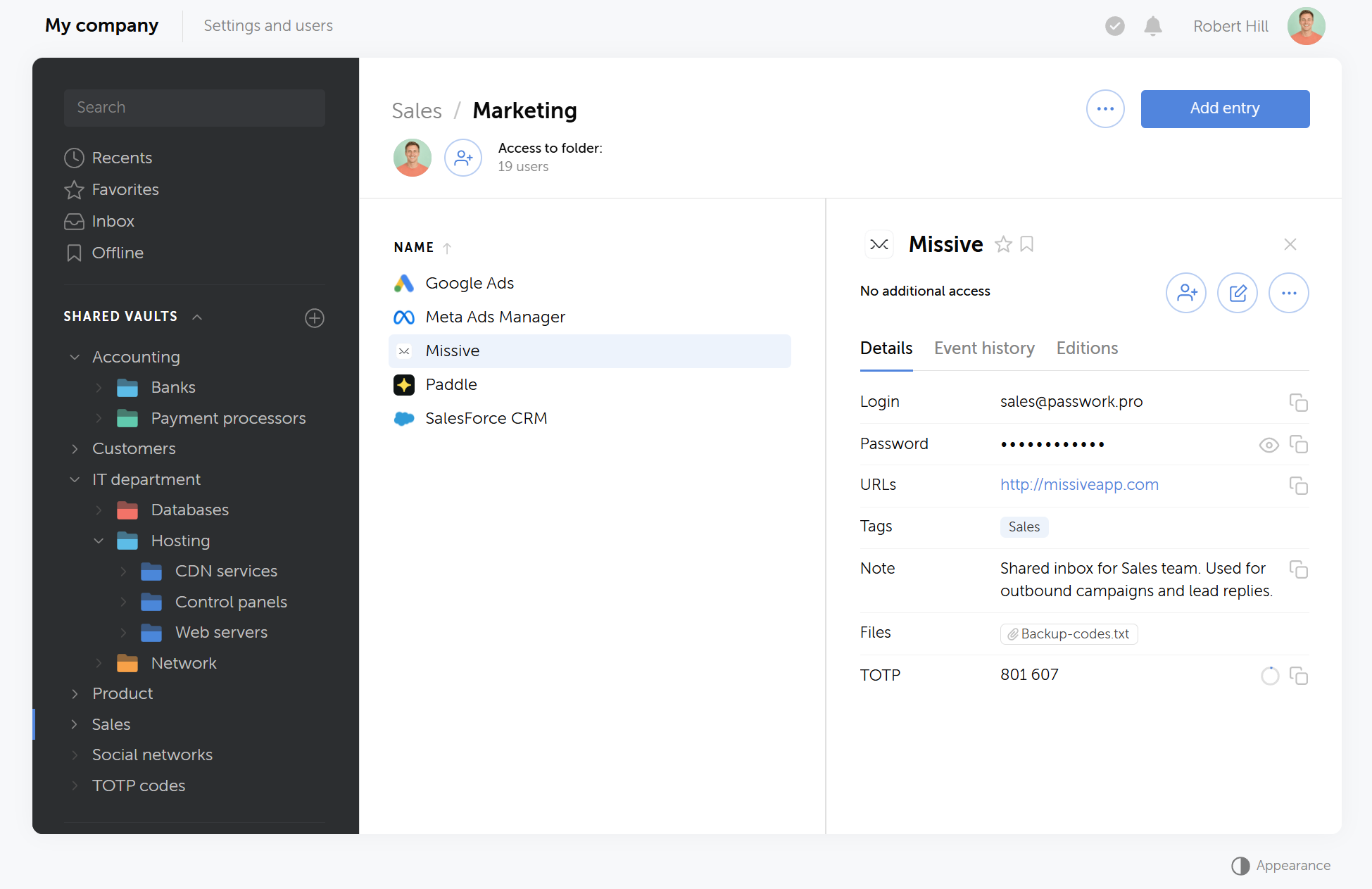Collapse the Accounting vault
This screenshot has width=1372, height=889.
pos(75,358)
